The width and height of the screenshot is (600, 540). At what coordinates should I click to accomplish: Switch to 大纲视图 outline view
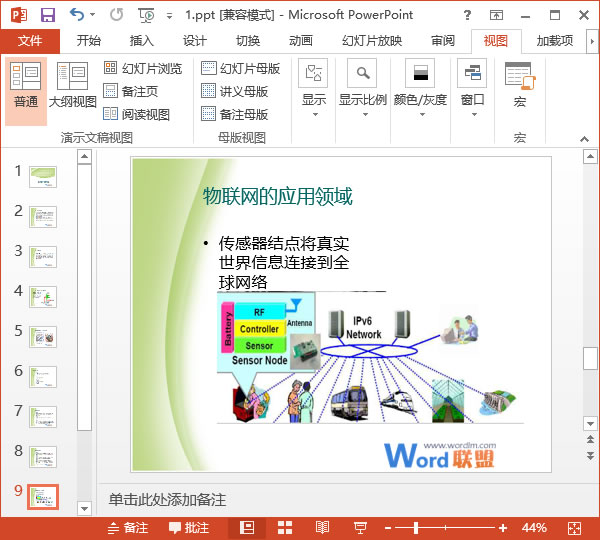(72, 86)
